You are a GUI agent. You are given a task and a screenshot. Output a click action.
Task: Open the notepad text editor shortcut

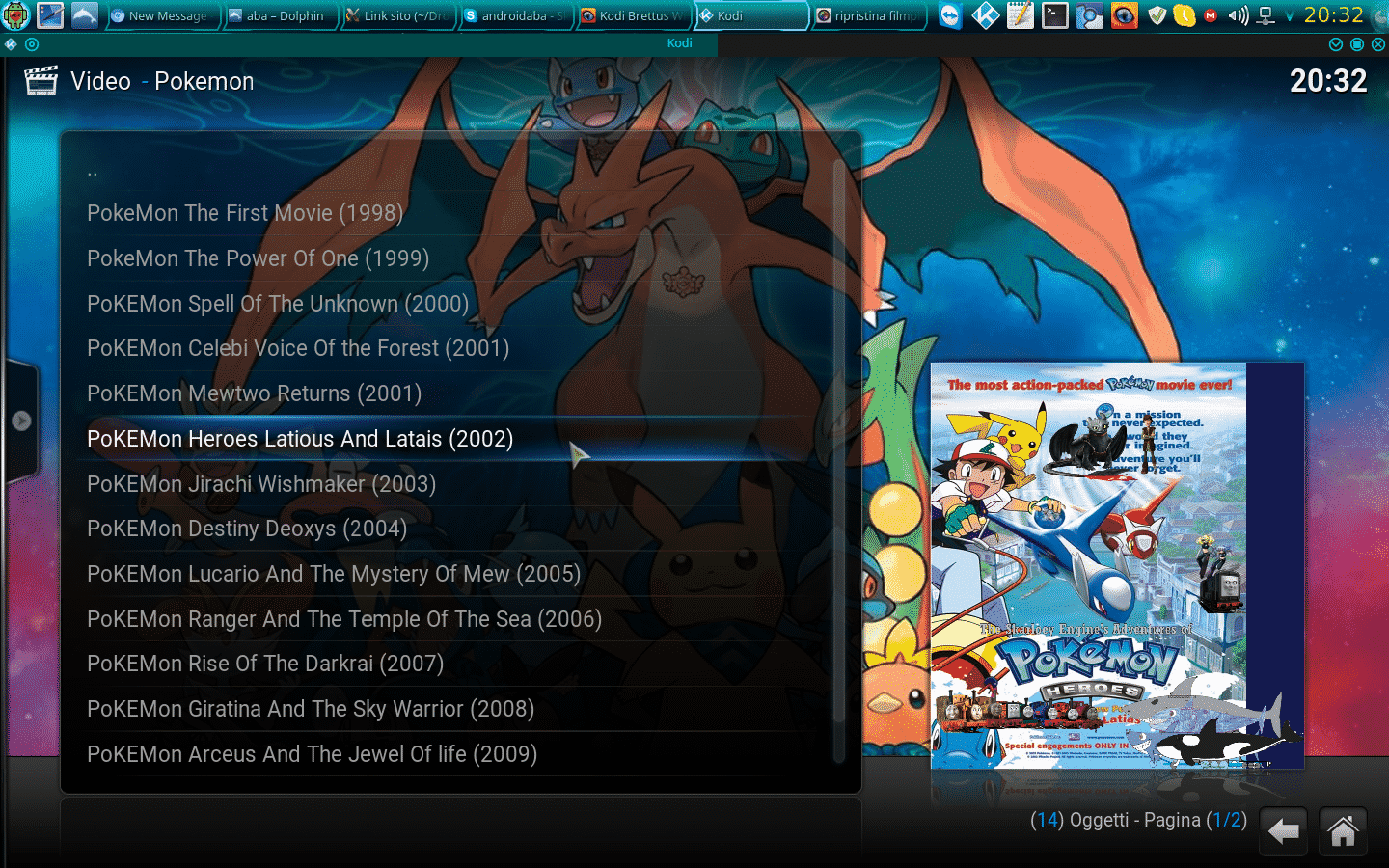point(1020,15)
